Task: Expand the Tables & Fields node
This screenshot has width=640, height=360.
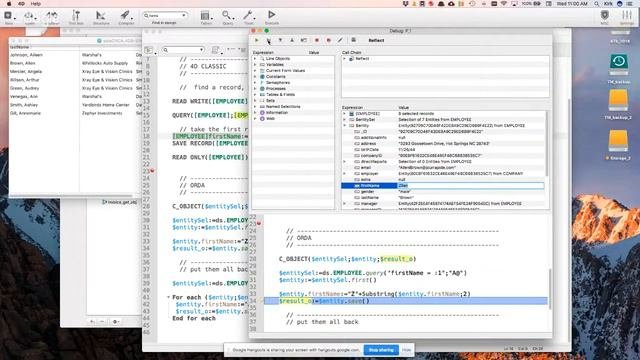Action: click(256, 95)
